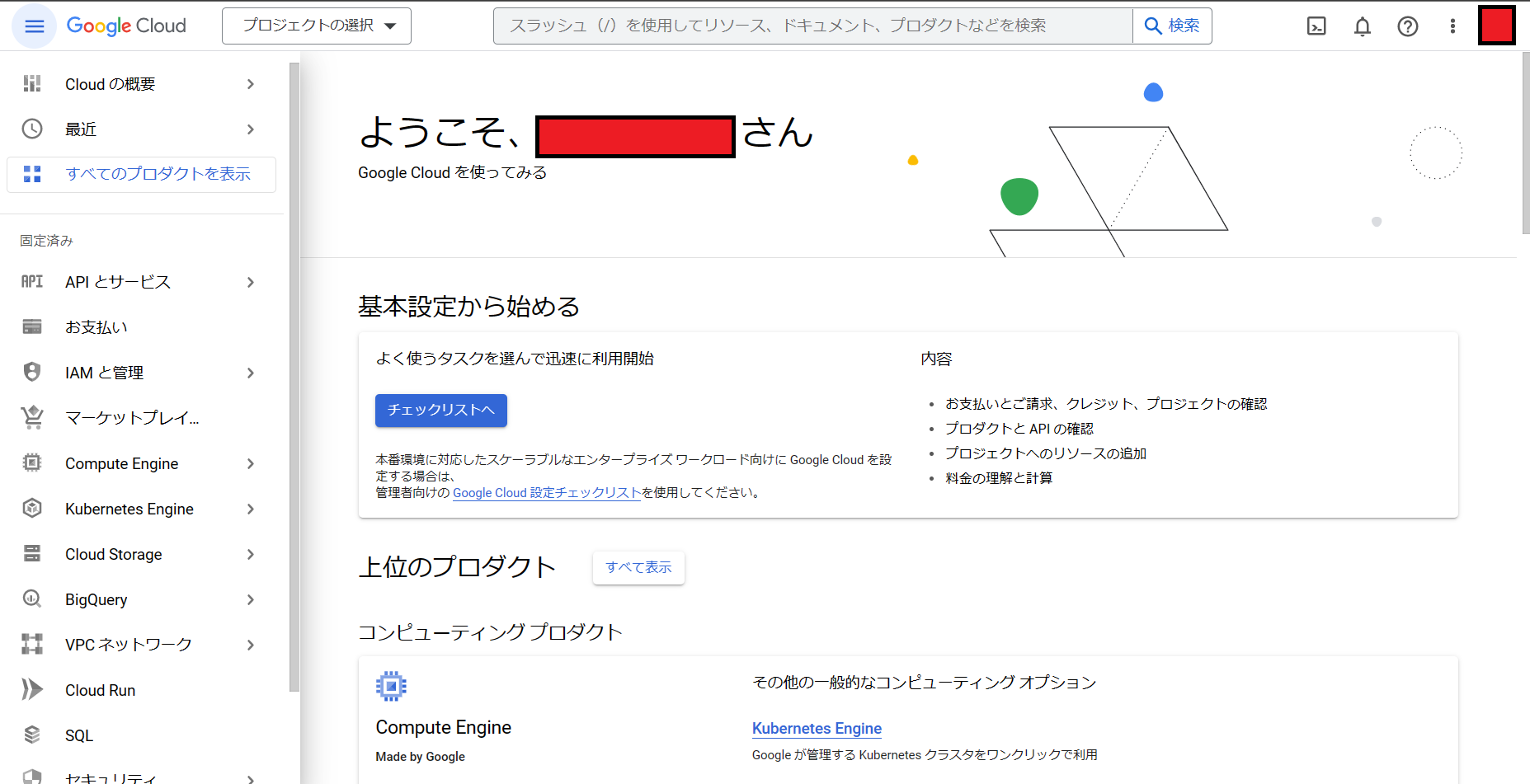
Task: Expand Cloud Storage submenu chevron
Action: 251,554
